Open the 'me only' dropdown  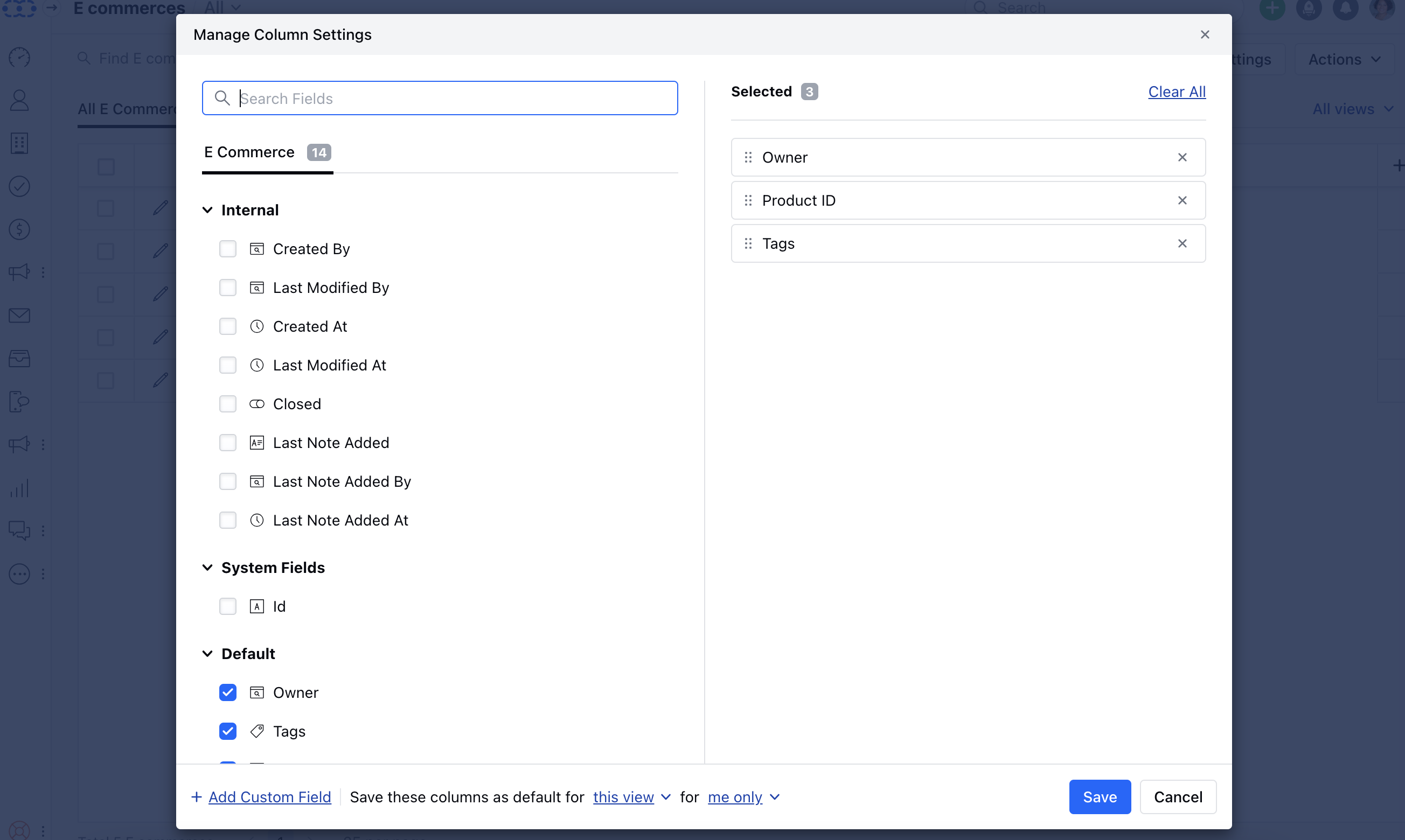(x=743, y=797)
